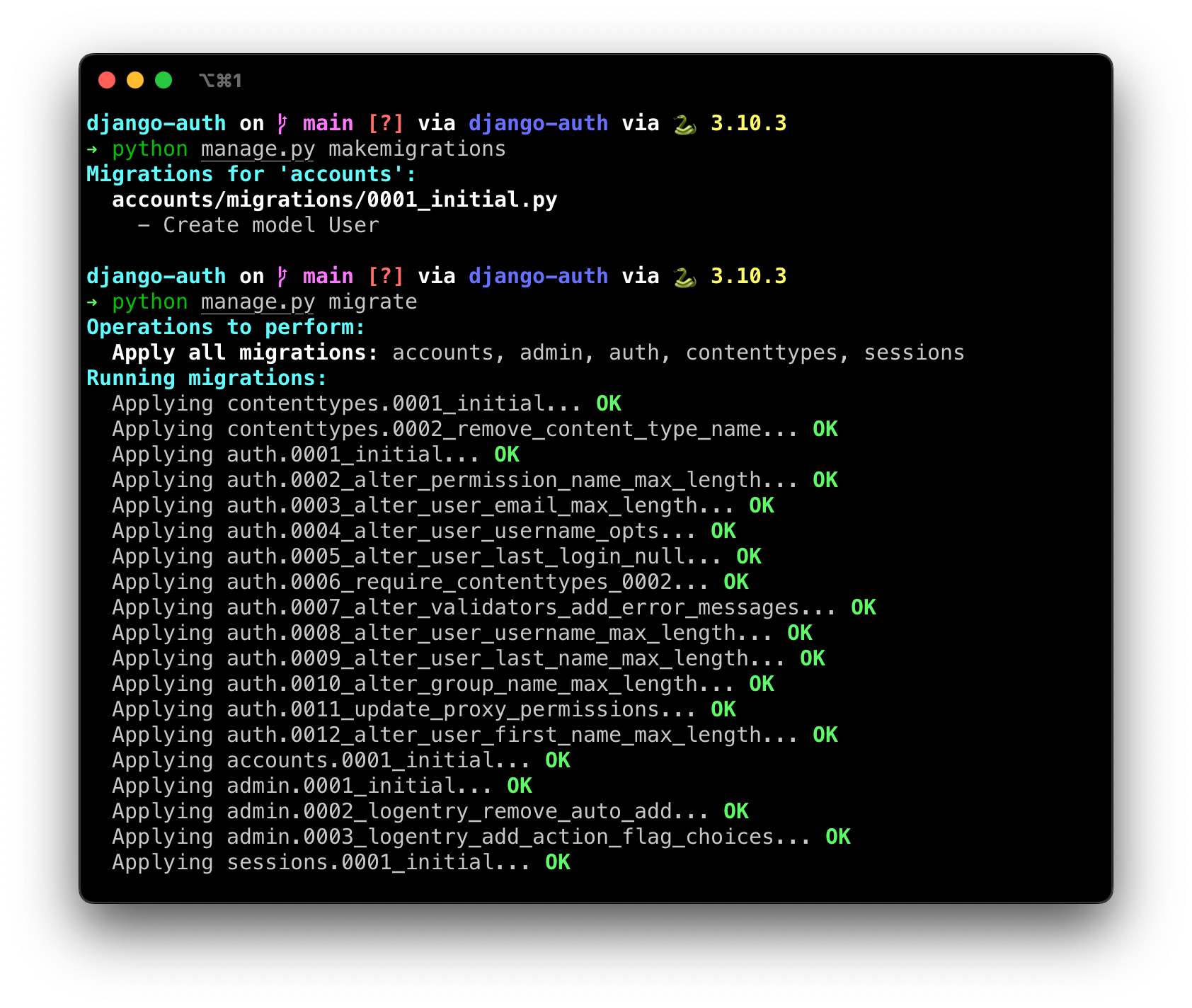Click auth.0011_update_proxy_permissions text
This screenshot has width=1192, height=1008.
pos(462,710)
